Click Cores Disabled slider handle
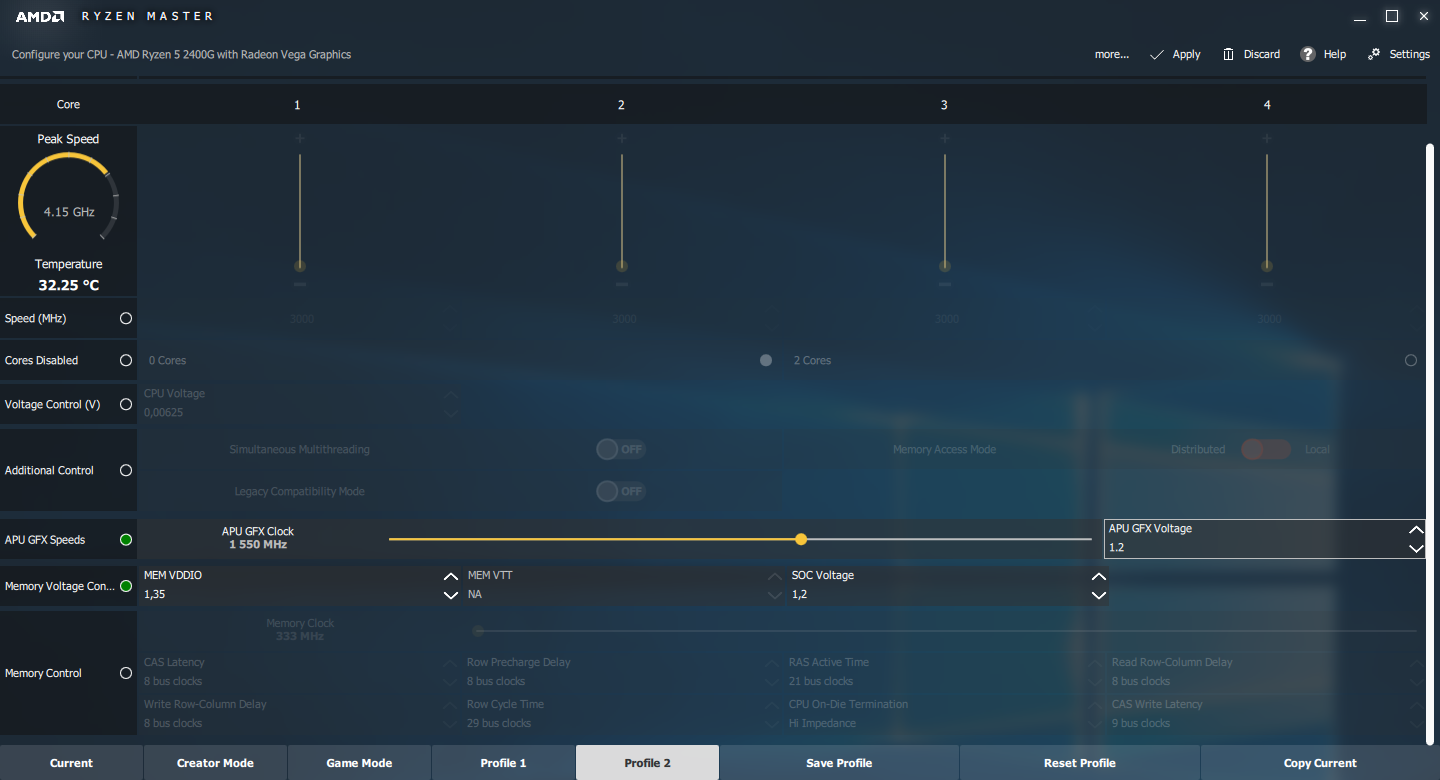 click(x=766, y=360)
